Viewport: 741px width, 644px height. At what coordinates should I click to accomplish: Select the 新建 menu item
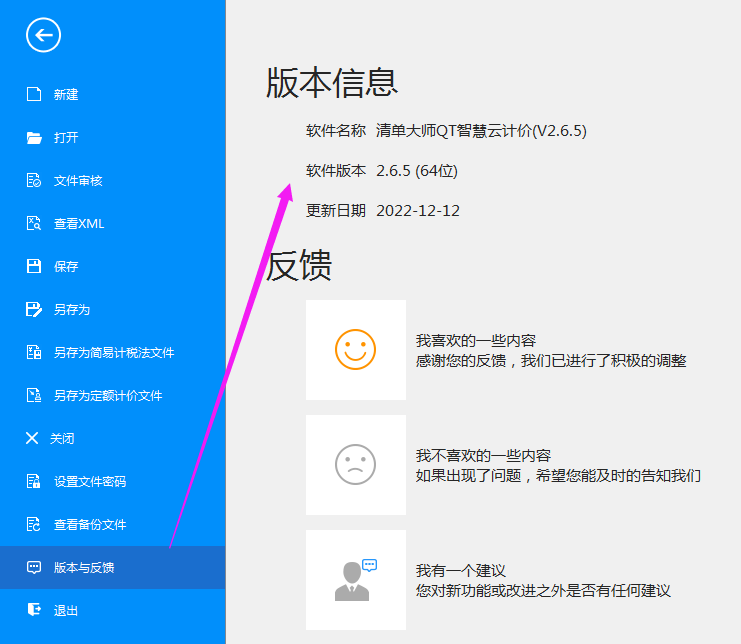(x=112, y=94)
